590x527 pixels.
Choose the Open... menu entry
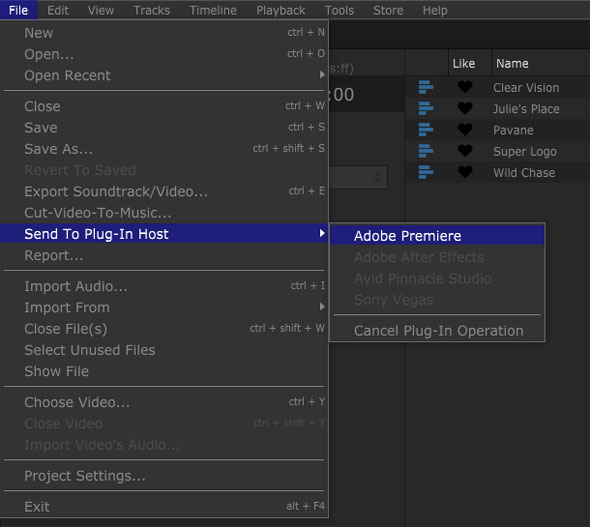164,54
